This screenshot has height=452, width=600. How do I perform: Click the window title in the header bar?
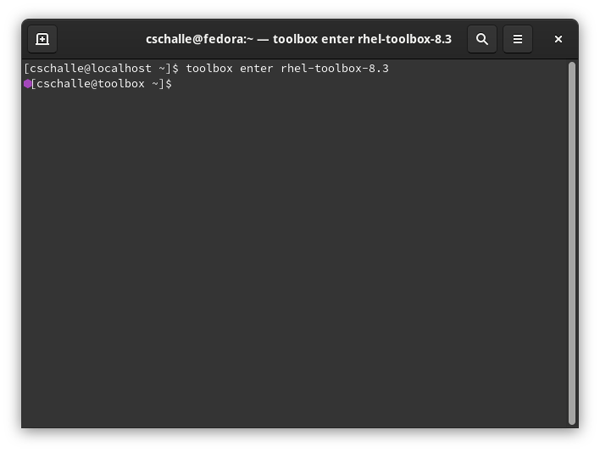point(298,39)
